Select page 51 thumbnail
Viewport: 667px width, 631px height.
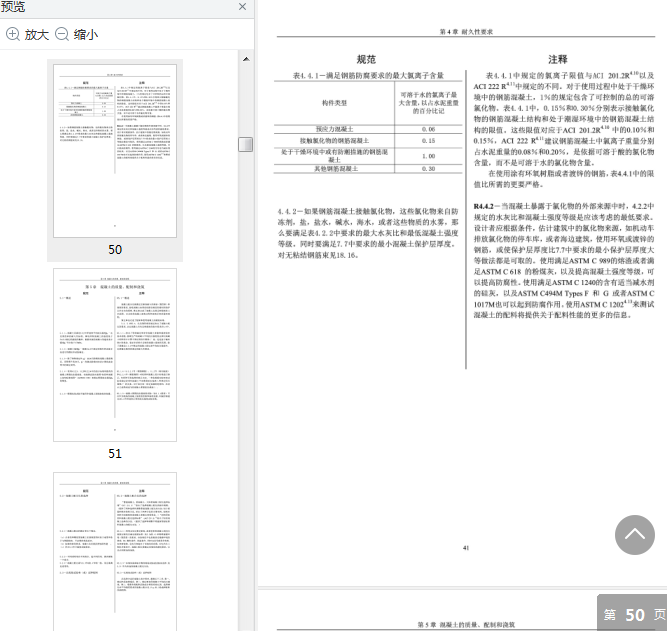coord(115,355)
